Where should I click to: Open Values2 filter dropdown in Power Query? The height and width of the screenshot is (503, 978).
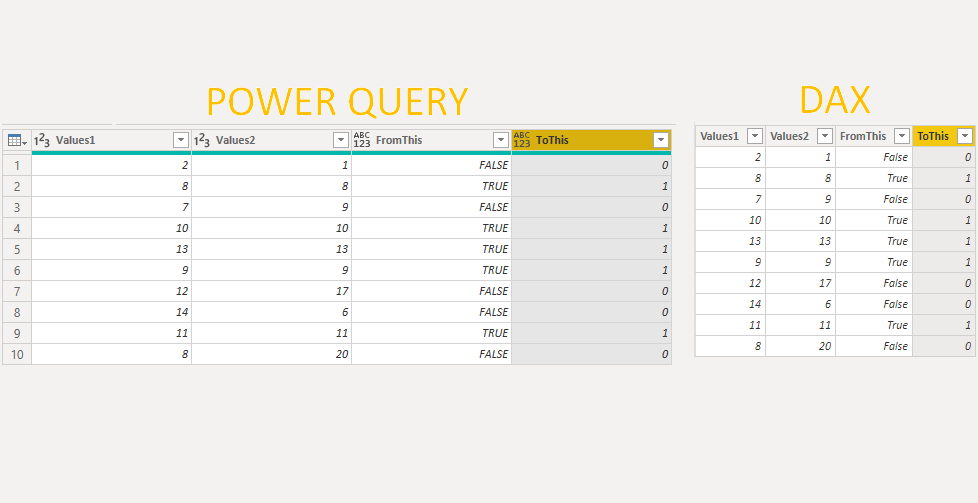(341, 140)
